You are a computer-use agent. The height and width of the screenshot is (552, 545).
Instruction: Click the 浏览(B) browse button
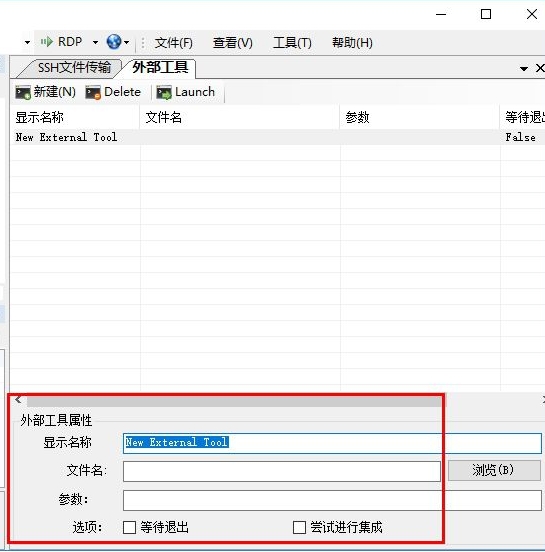(x=494, y=470)
